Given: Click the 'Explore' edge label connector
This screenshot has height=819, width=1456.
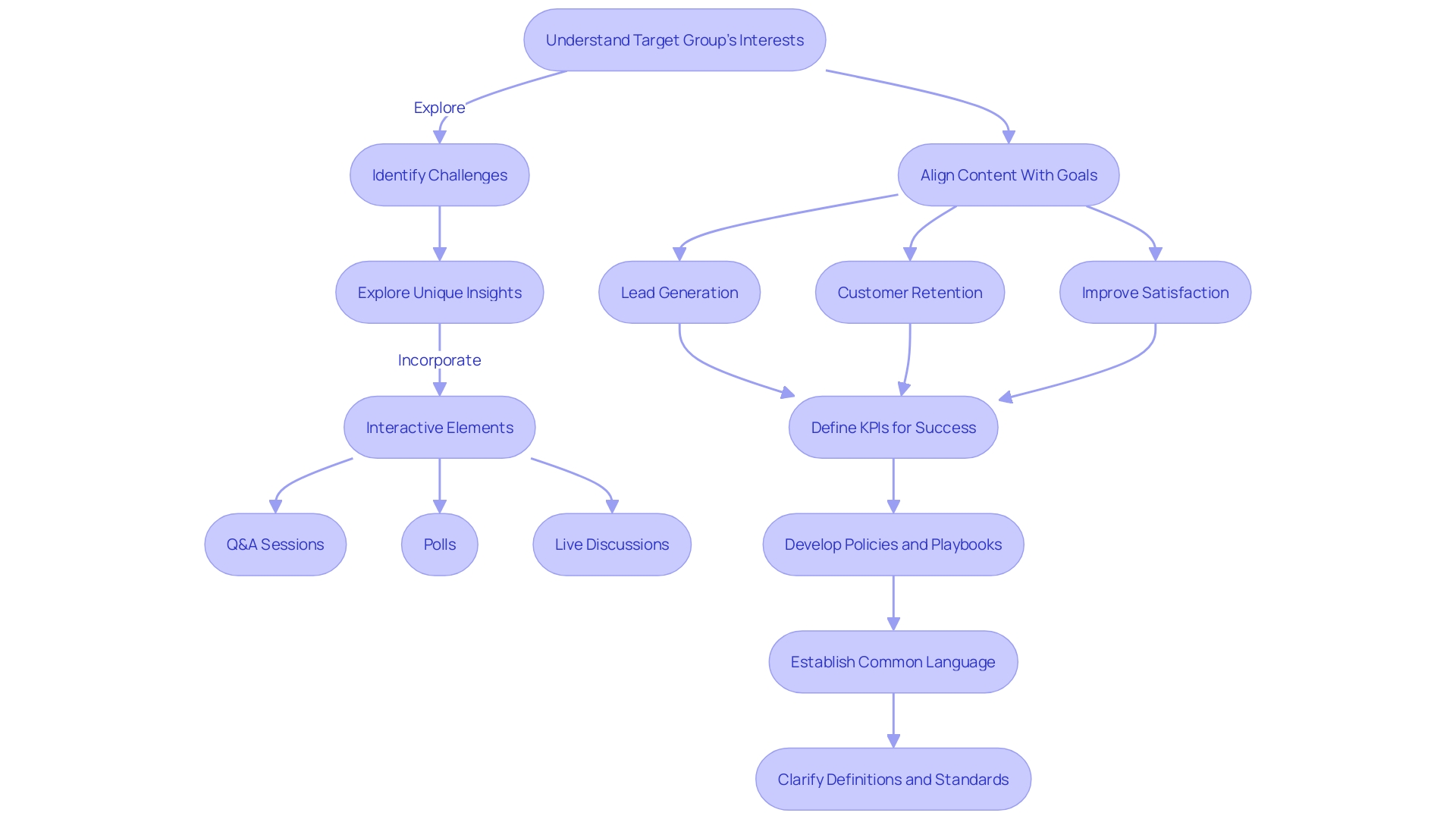Looking at the screenshot, I should 437,107.
